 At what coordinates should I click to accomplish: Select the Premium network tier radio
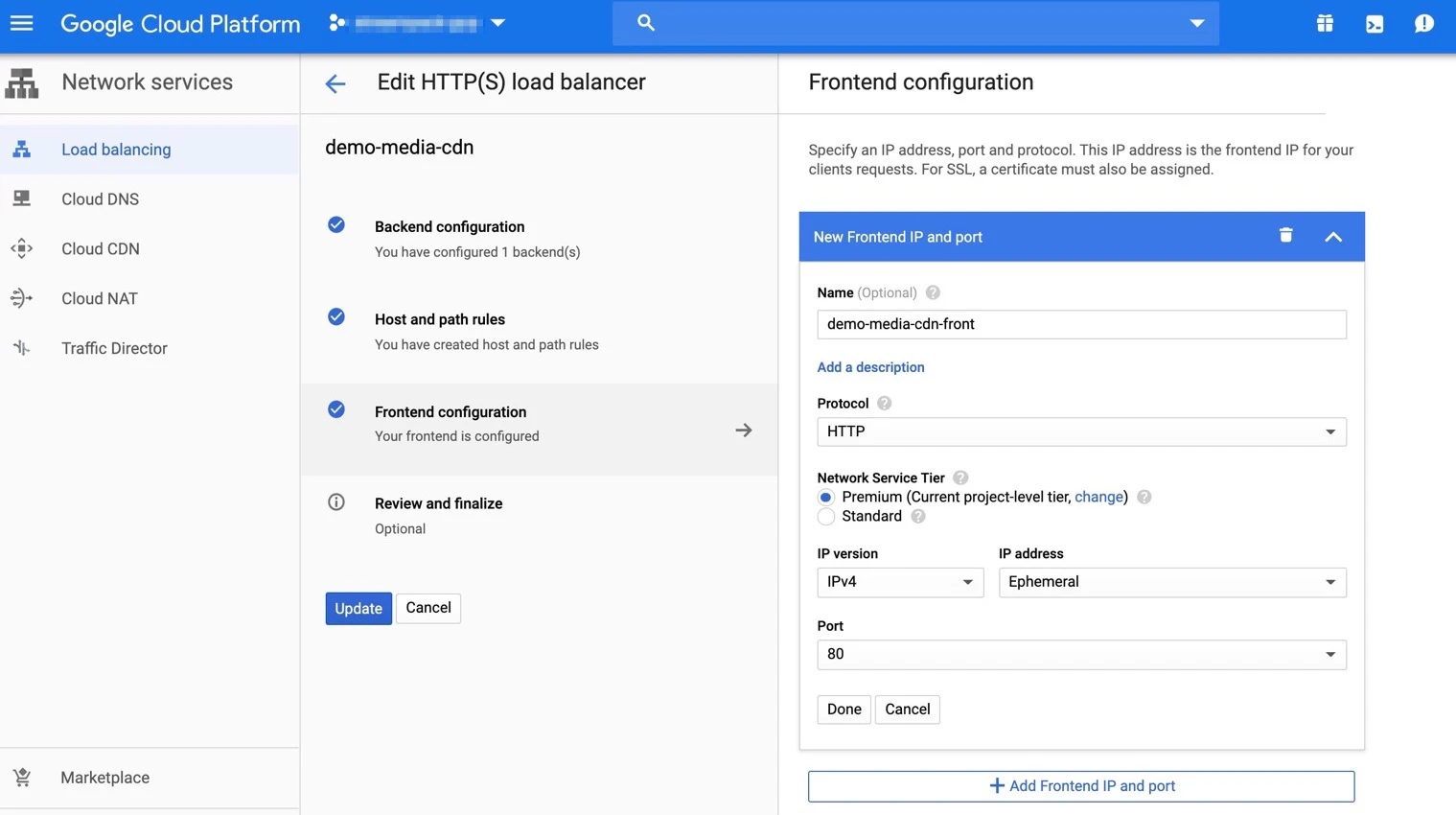coord(825,497)
